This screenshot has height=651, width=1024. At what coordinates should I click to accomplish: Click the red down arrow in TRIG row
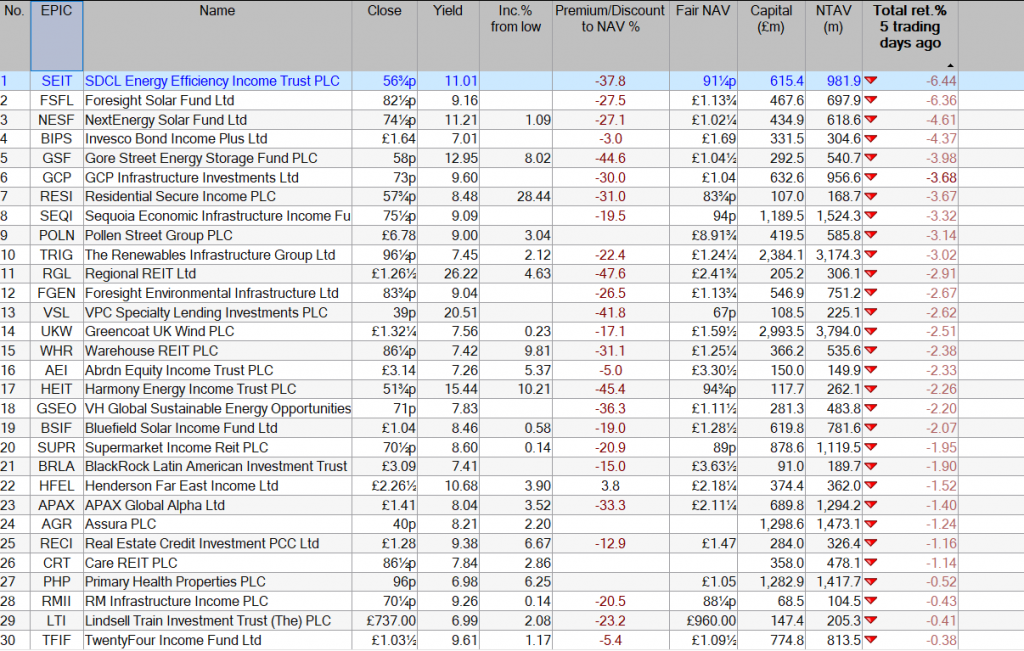(x=871, y=254)
